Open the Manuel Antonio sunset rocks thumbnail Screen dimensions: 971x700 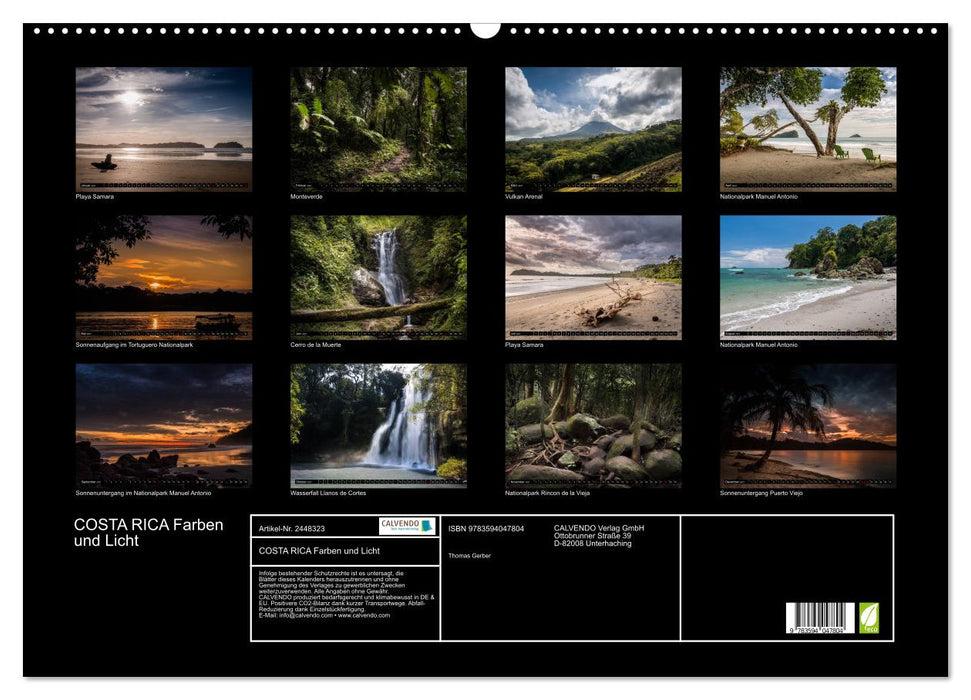(163, 426)
